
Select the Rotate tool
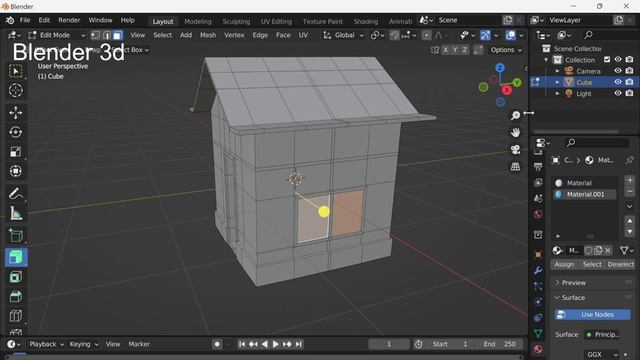(x=16, y=132)
